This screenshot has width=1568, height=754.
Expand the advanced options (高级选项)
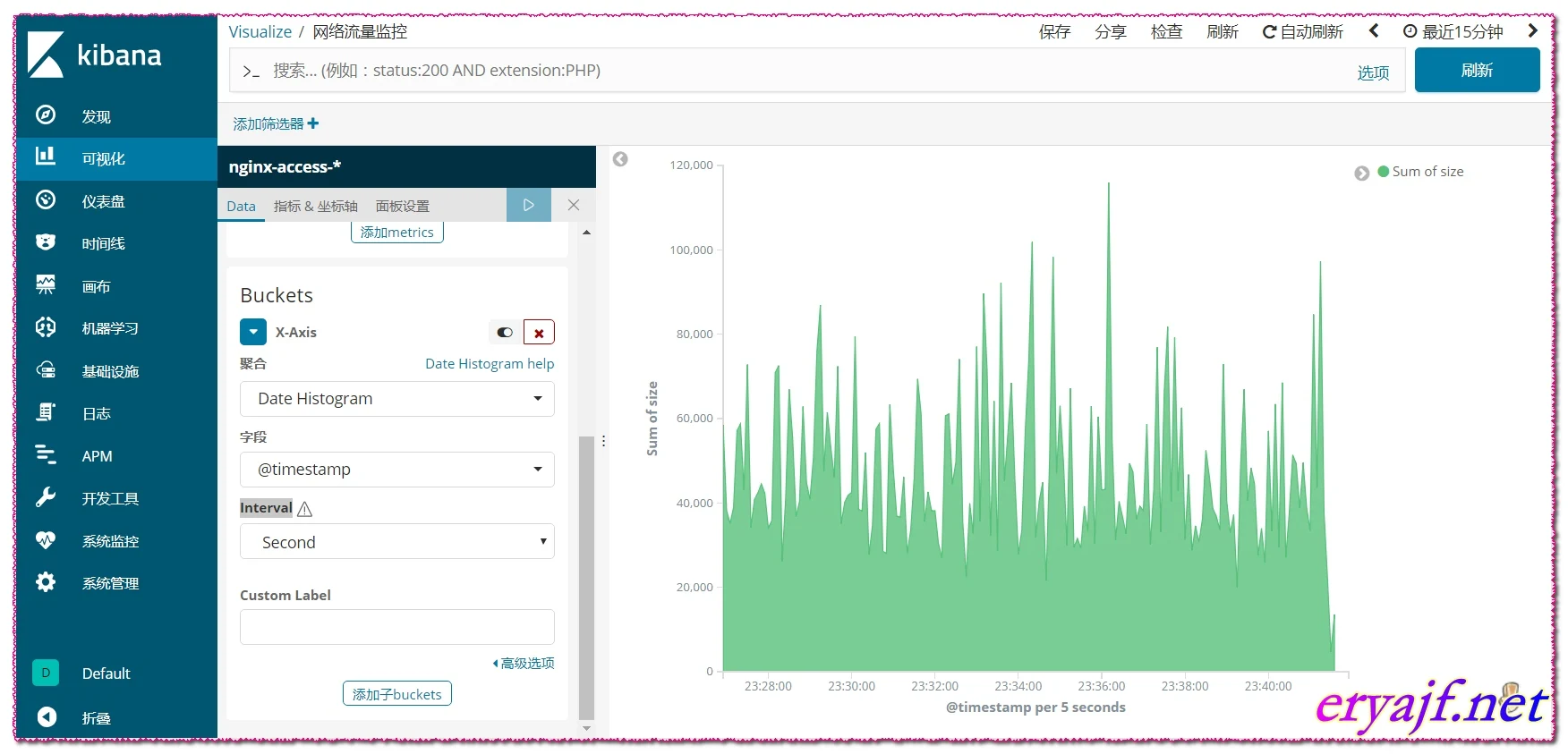tap(524, 663)
